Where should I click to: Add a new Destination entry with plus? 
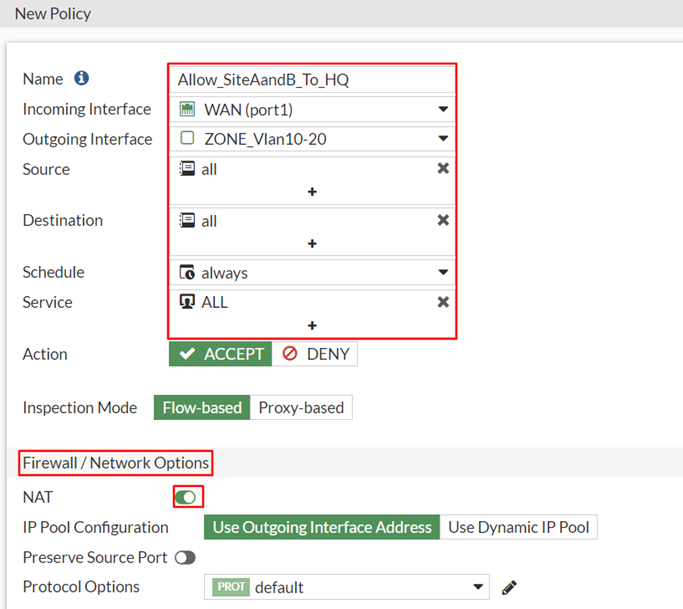click(x=312, y=244)
